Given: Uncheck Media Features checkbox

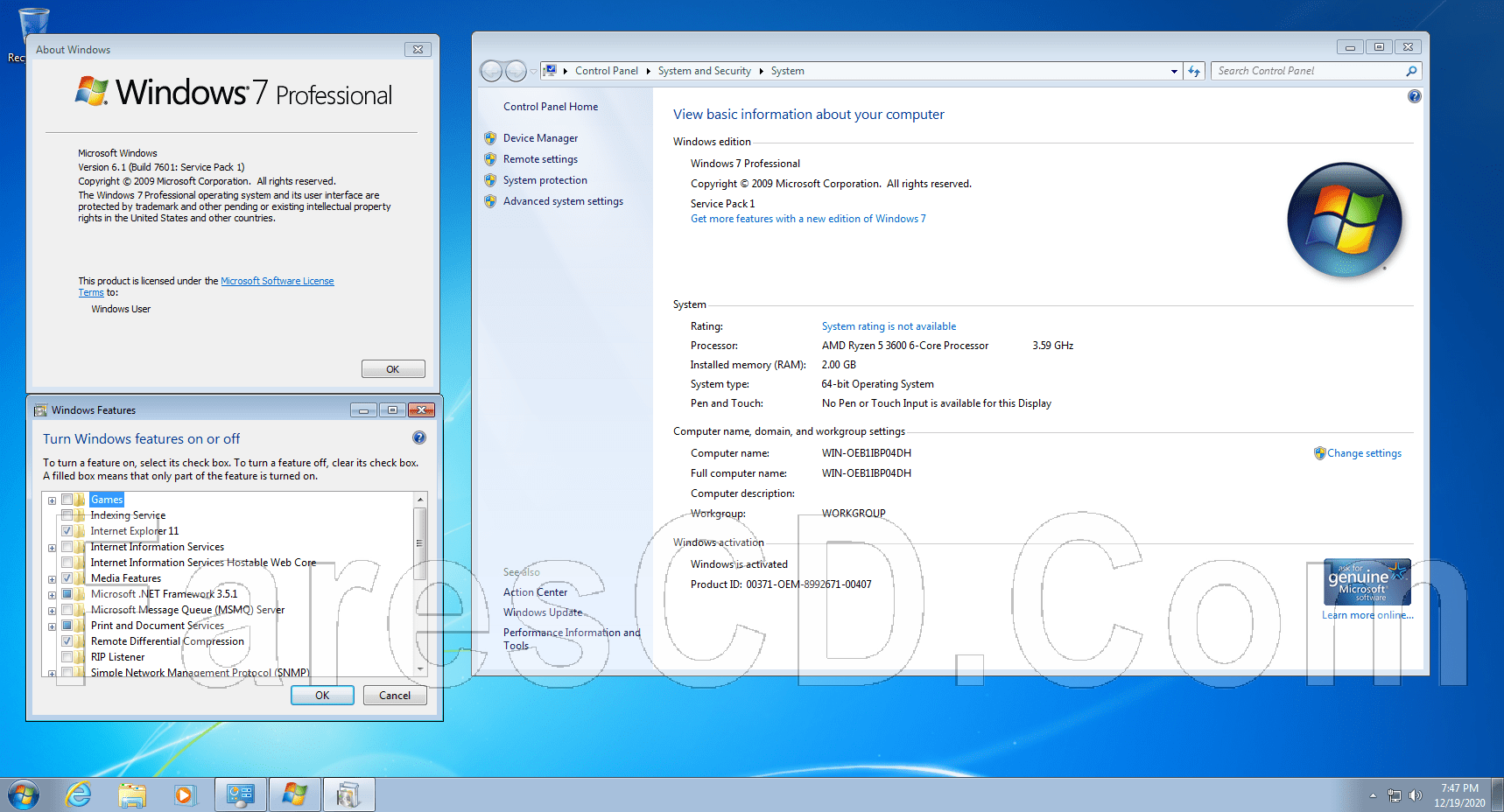Looking at the screenshot, I should tap(67, 578).
